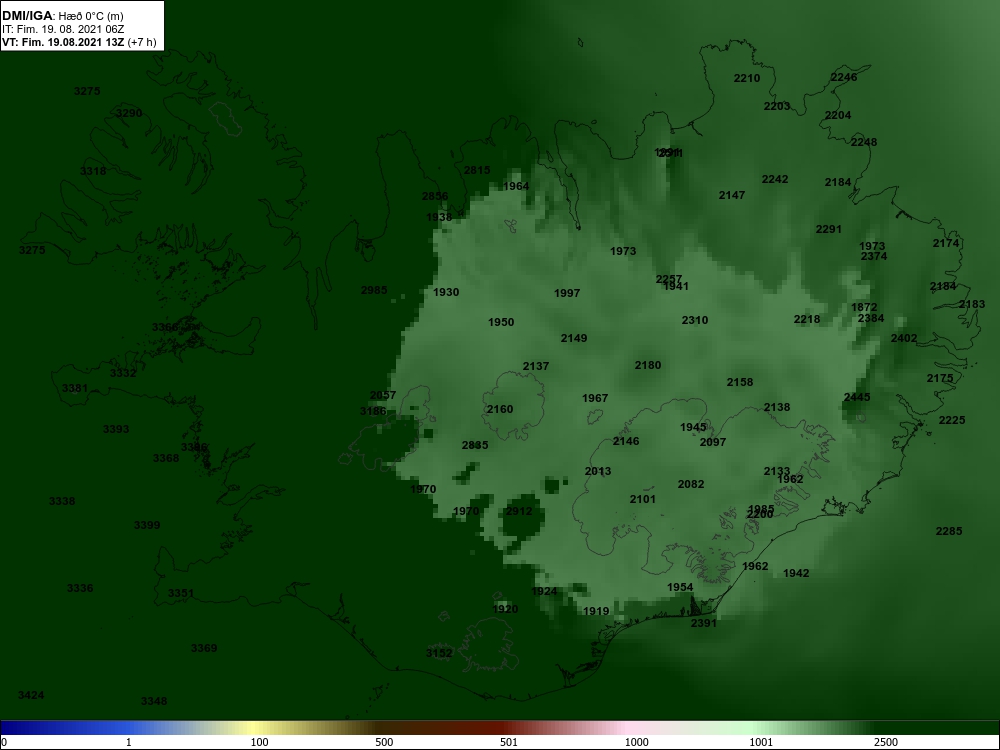
Task: Click the color scale label '2500'
Action: click(885, 742)
